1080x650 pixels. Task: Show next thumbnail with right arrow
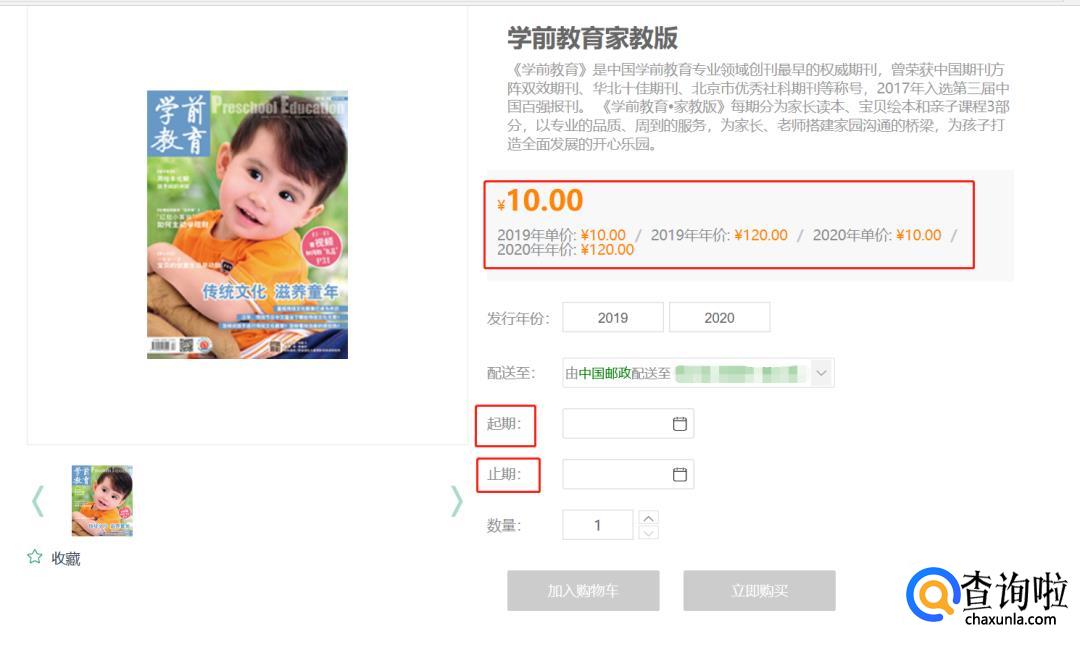click(456, 501)
